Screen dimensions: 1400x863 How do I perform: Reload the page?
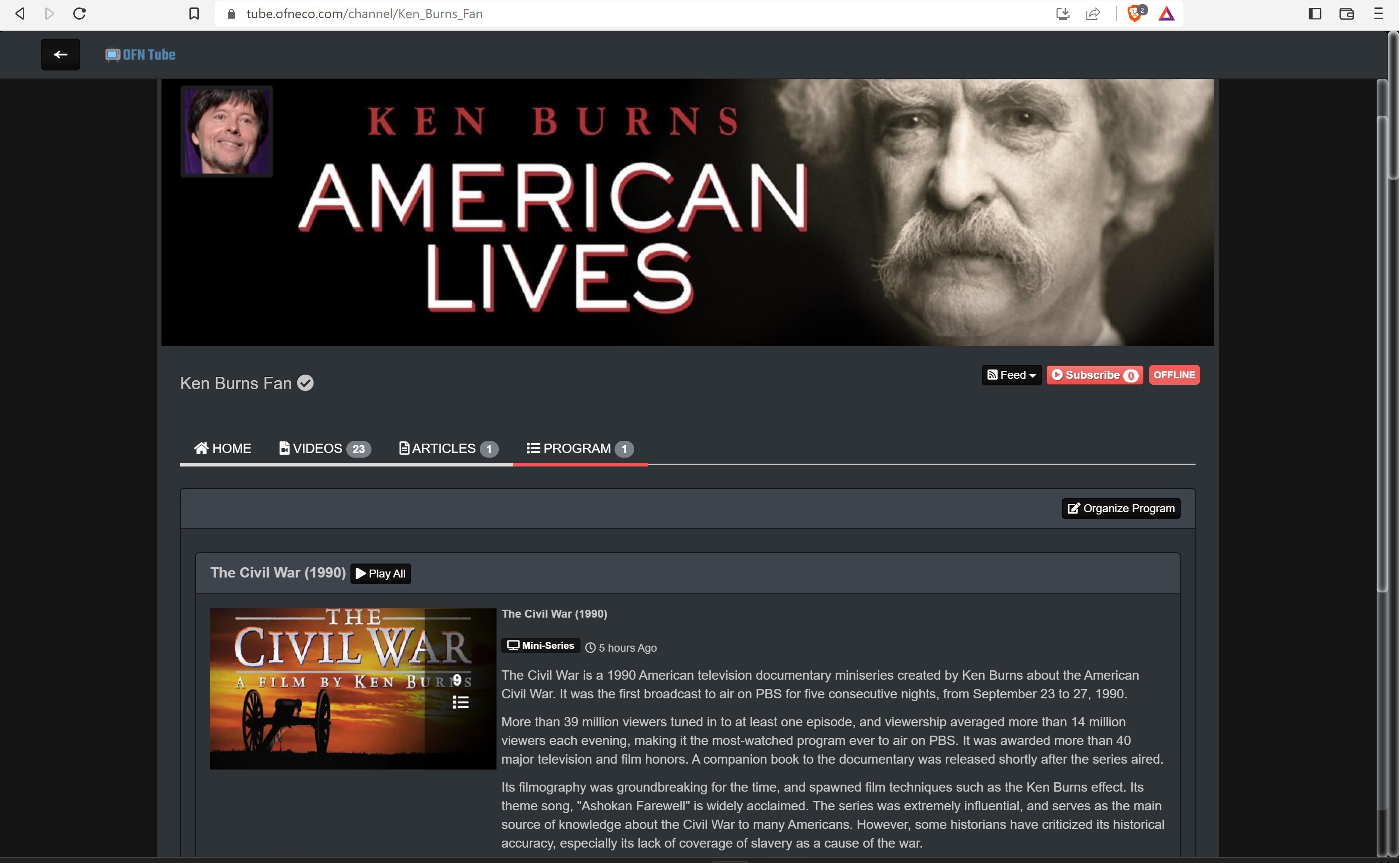[80, 13]
